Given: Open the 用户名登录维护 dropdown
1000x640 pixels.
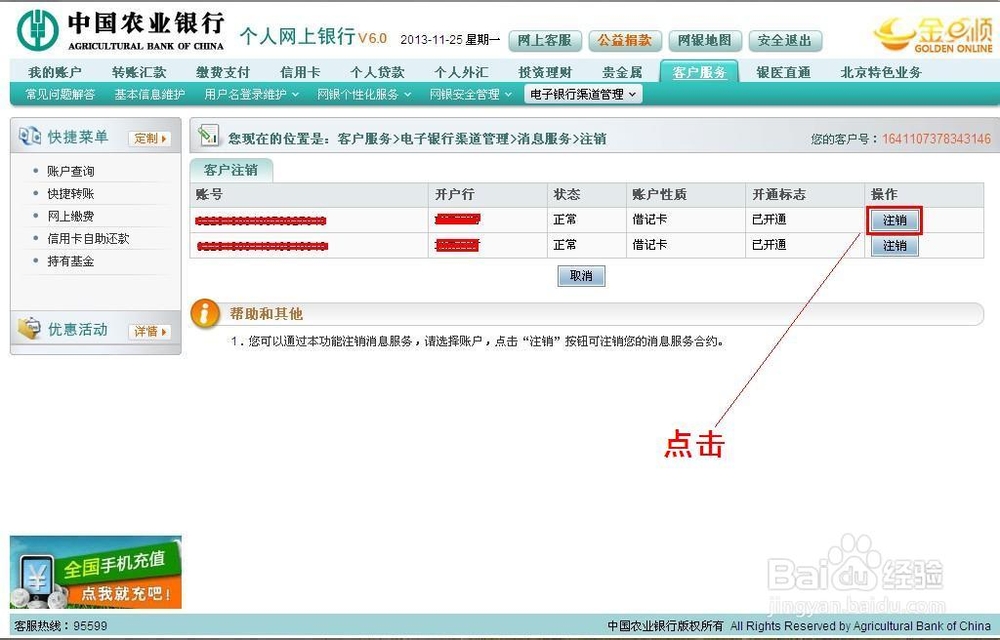Looking at the screenshot, I should click(x=245, y=93).
